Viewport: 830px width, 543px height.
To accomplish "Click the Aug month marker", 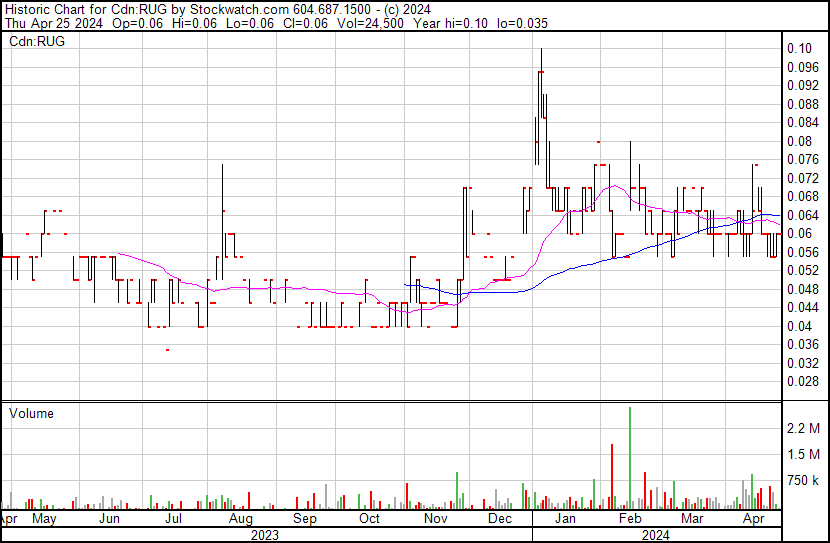I will (240, 519).
